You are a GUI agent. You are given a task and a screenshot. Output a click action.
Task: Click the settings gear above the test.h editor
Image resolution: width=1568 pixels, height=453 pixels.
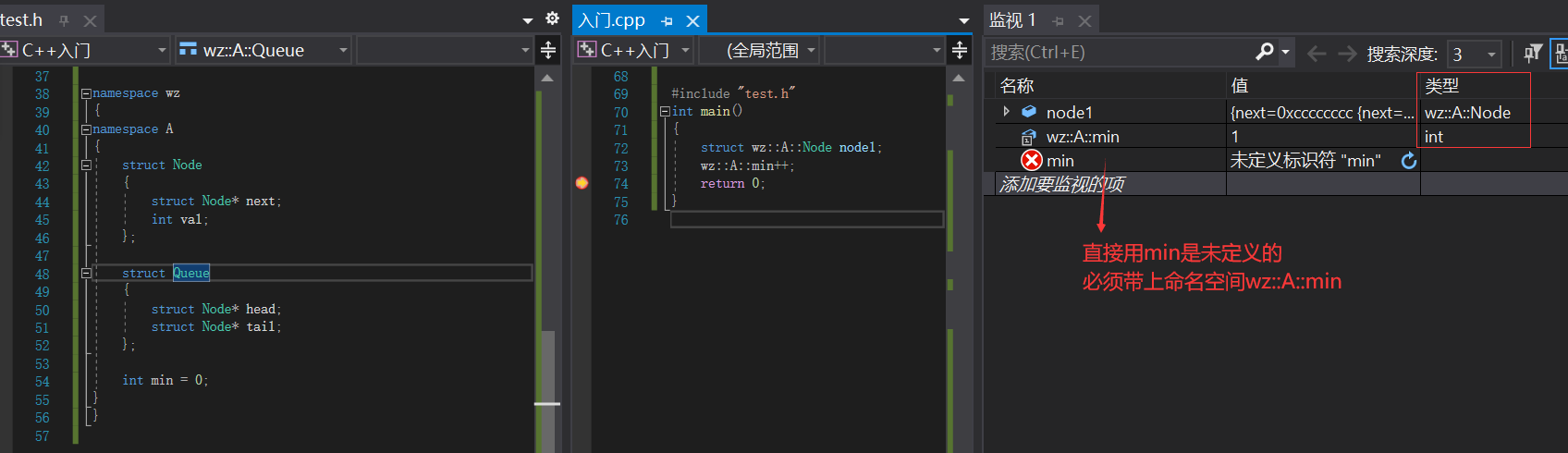pyautogui.click(x=552, y=18)
